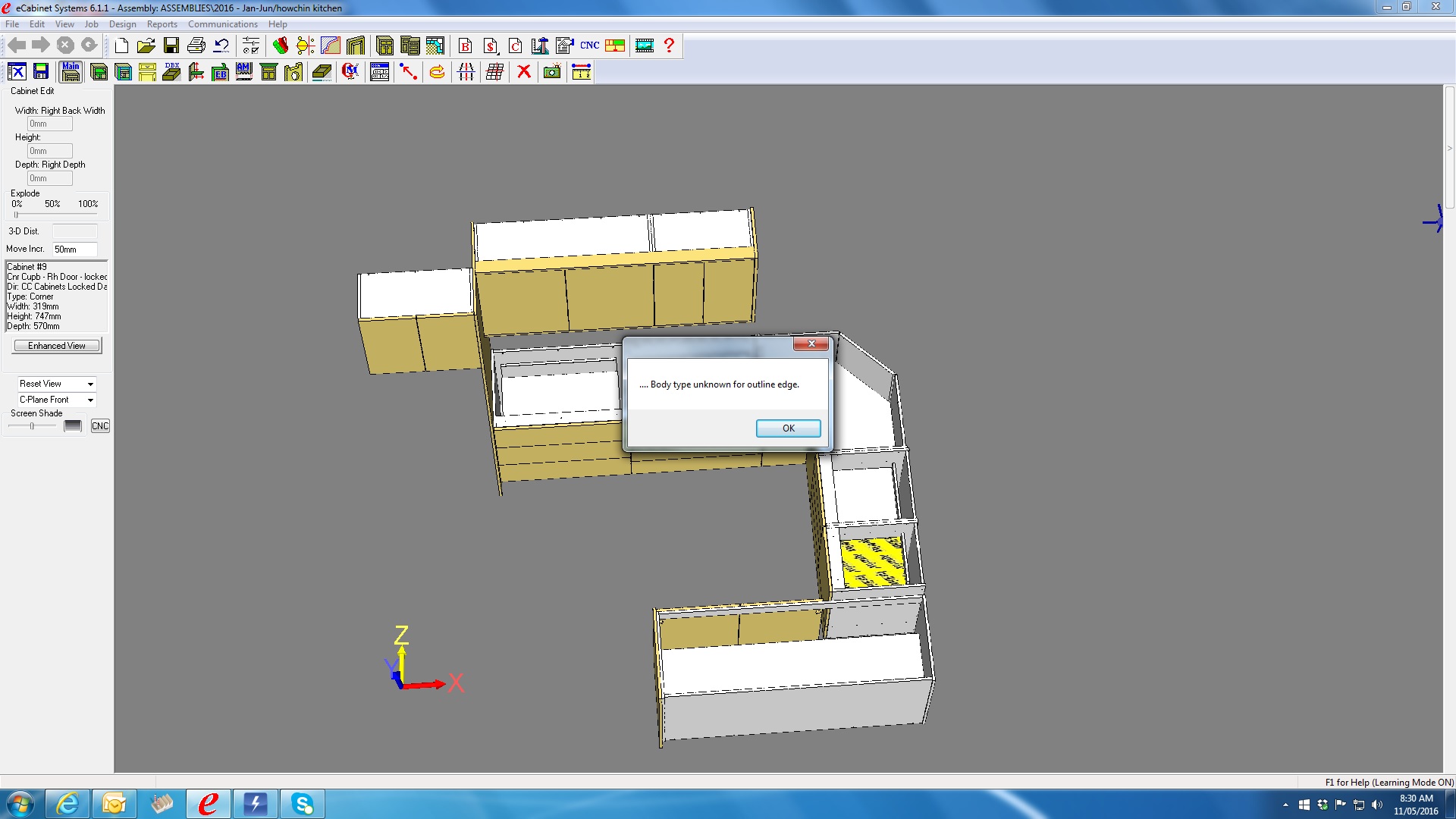Click the DBX drawer box icon
Viewport: 1456px width, 819px height.
(172, 71)
